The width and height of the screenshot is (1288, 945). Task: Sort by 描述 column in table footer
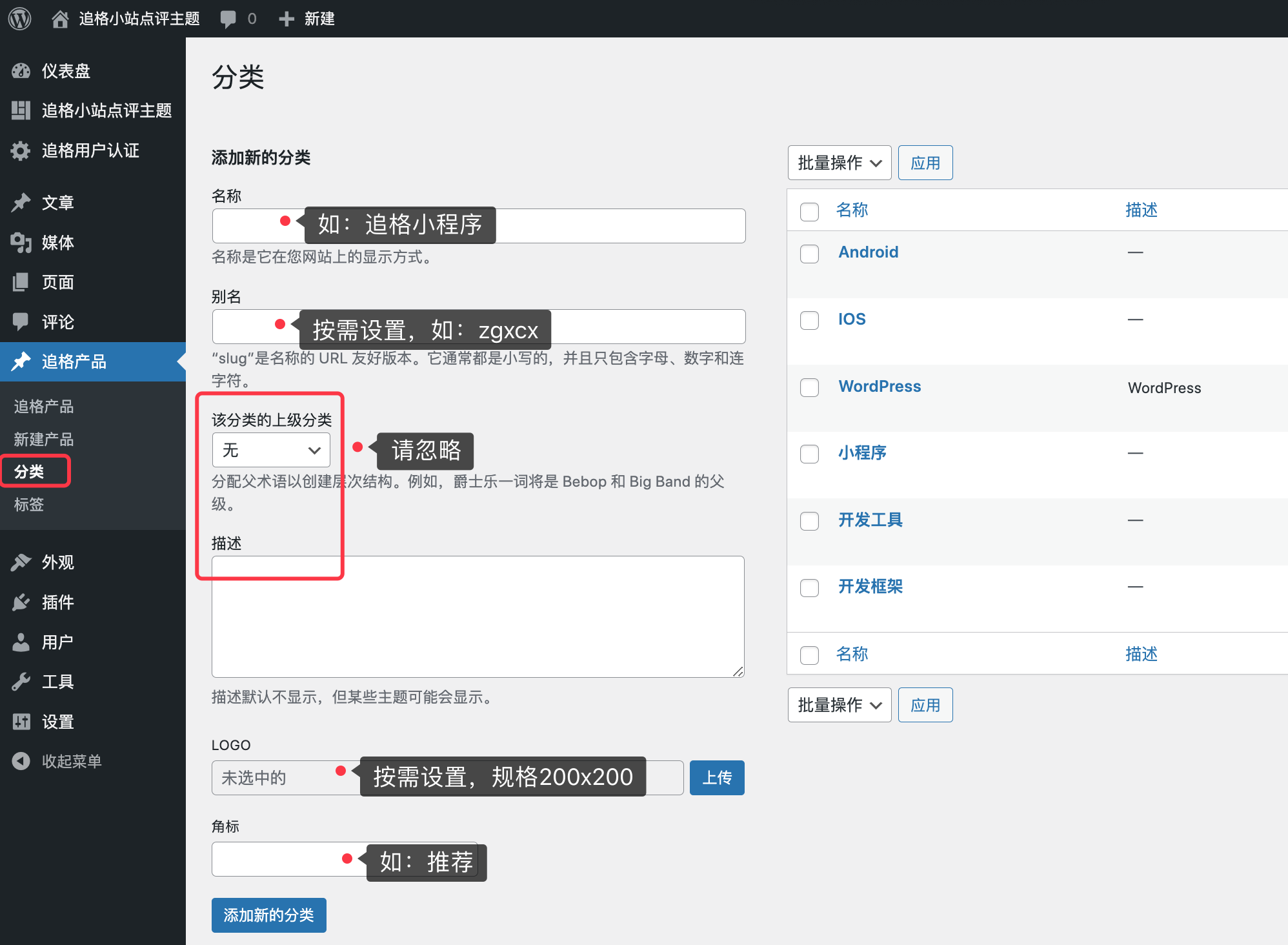(x=1142, y=655)
